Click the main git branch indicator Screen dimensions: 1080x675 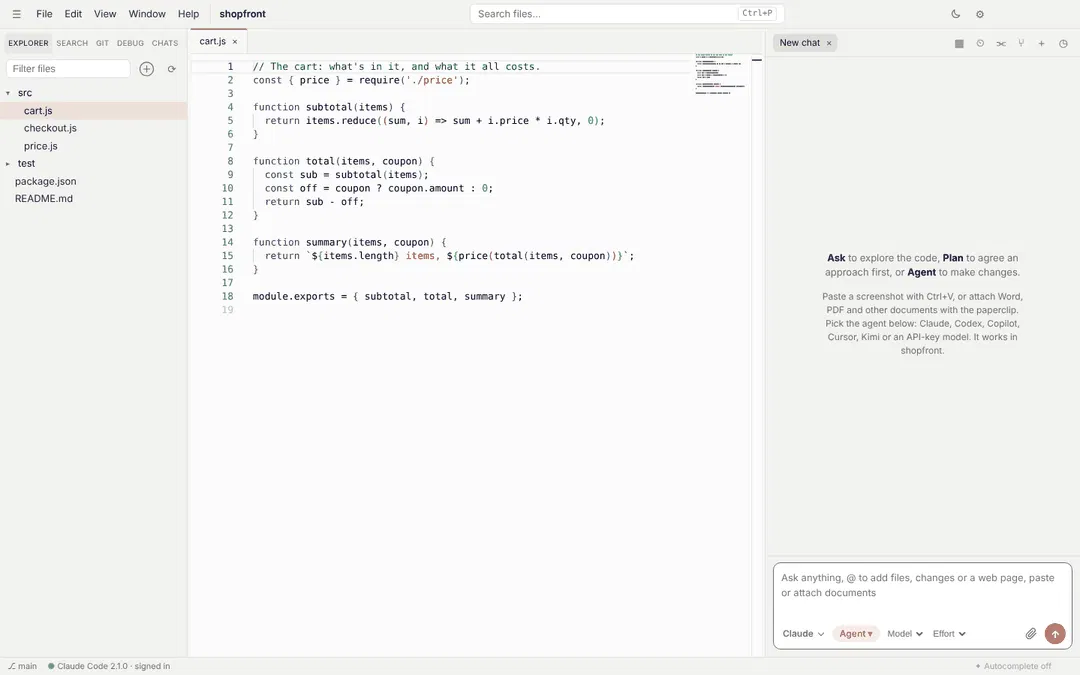tap(23, 666)
